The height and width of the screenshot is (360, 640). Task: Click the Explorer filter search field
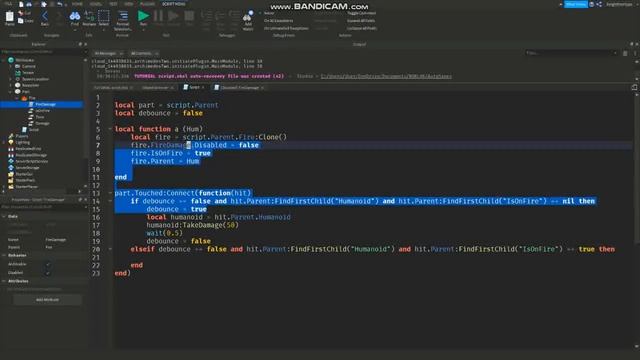point(43,52)
